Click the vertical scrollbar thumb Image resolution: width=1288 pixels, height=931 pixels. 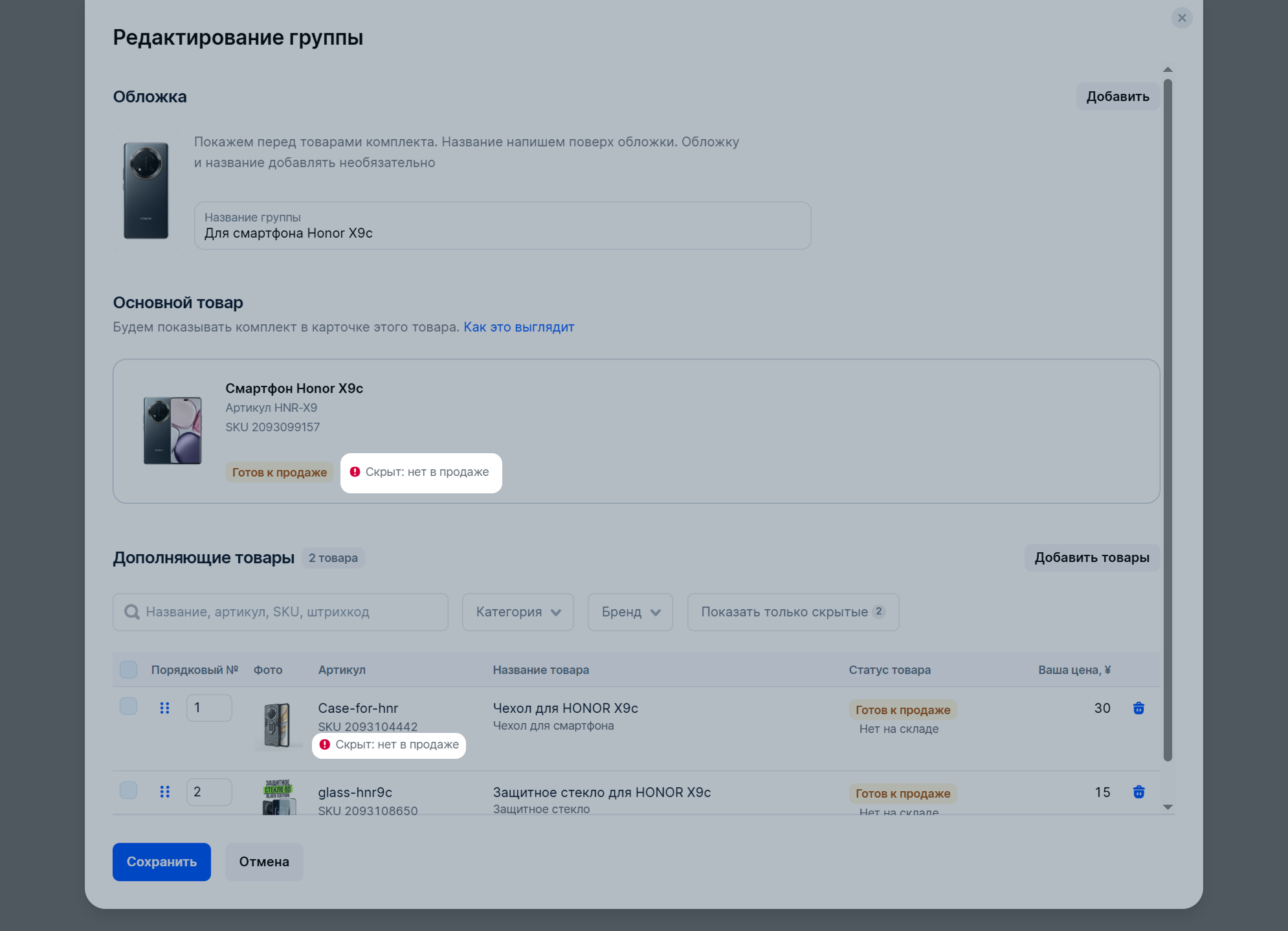tap(1168, 420)
